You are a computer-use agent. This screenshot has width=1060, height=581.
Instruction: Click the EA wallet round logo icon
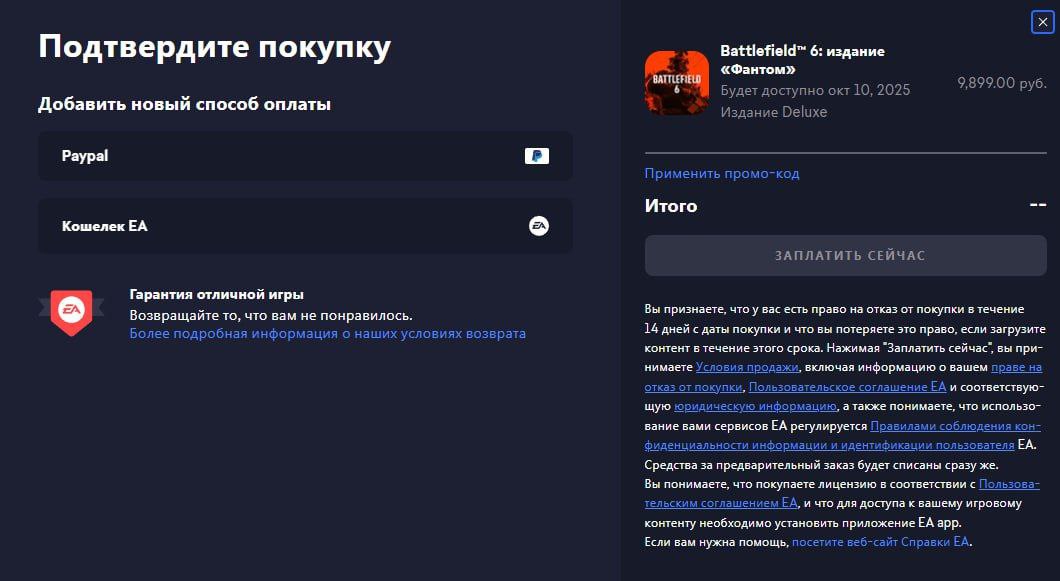pyautogui.click(x=538, y=226)
